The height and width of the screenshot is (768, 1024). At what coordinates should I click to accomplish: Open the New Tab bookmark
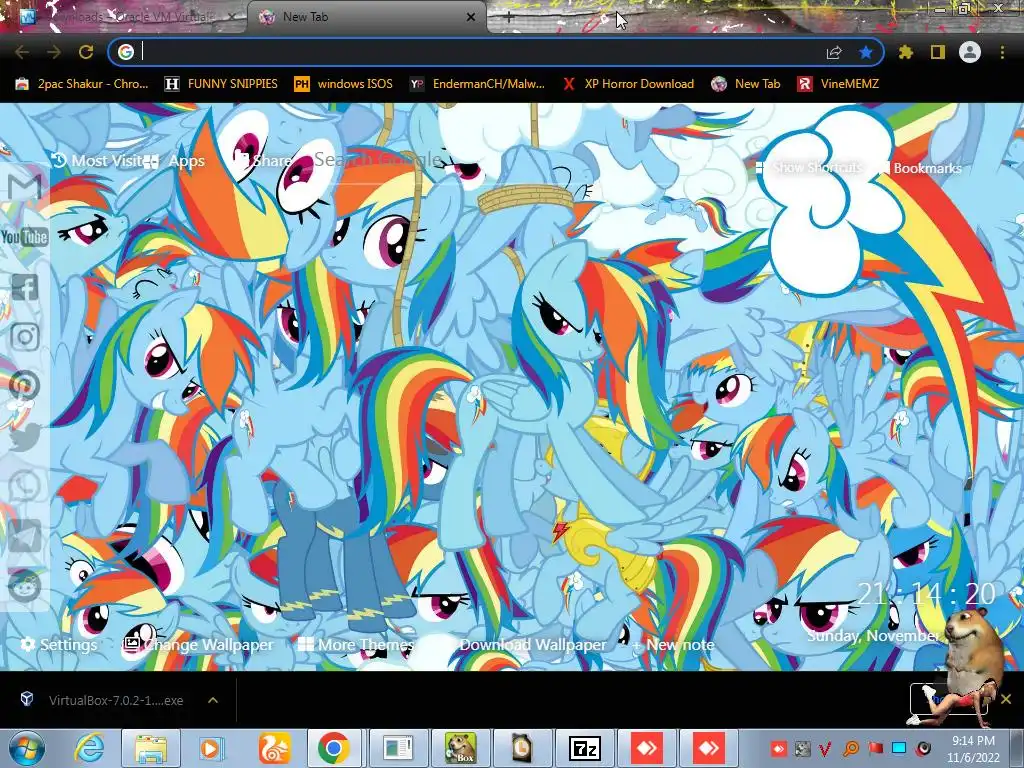[746, 84]
